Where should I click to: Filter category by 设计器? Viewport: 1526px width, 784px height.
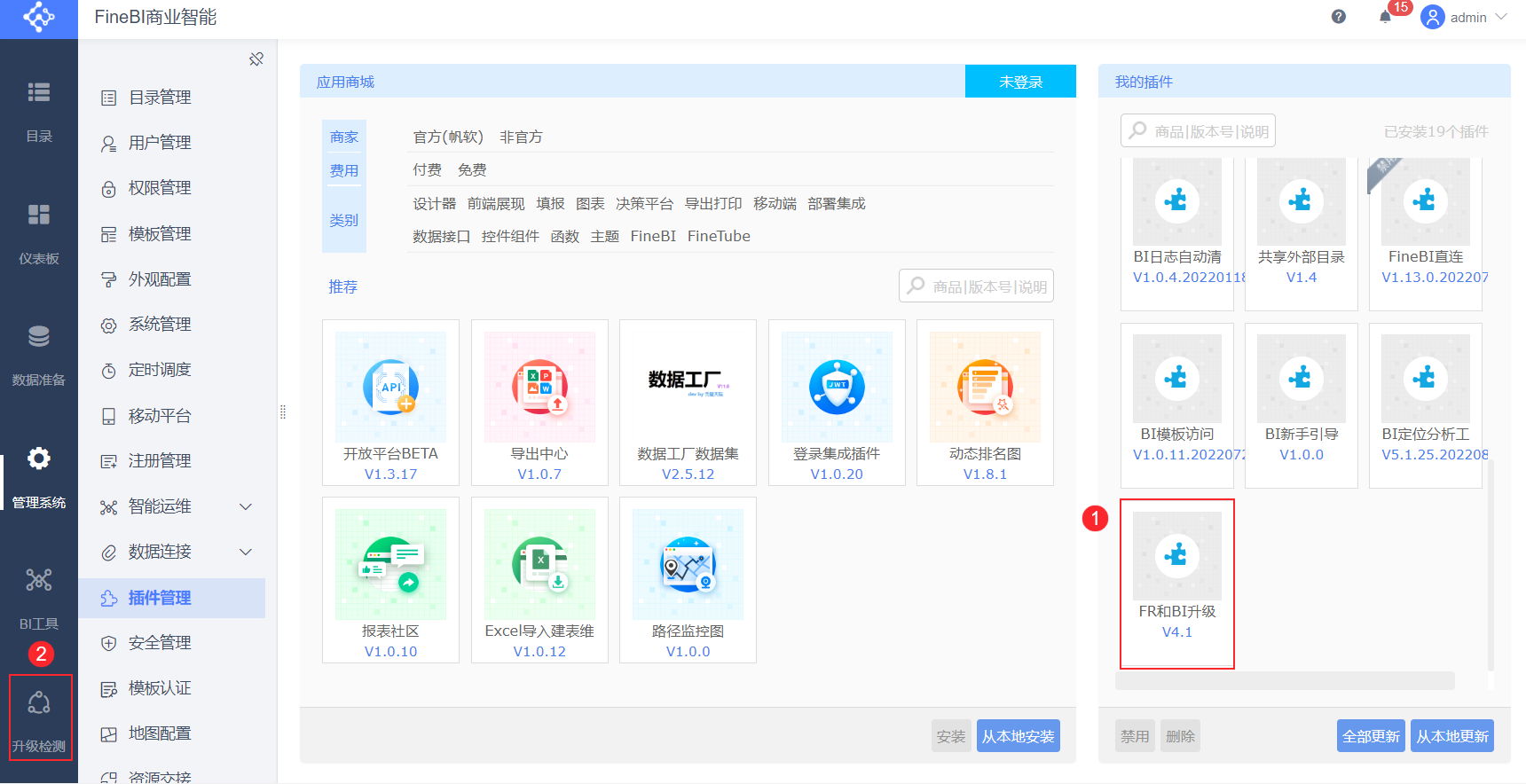click(434, 203)
